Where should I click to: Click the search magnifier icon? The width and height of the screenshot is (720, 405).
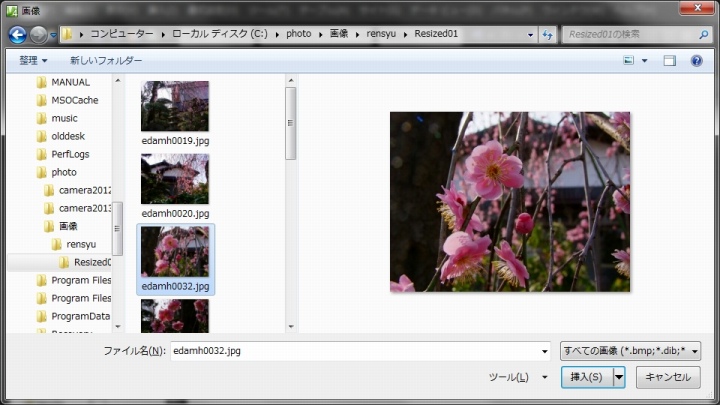point(704,34)
